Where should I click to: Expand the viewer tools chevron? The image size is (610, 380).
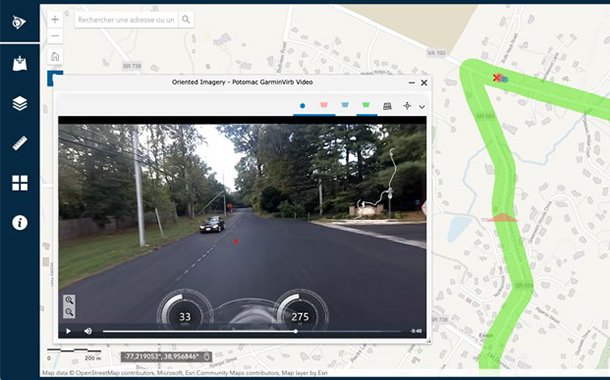click(422, 107)
